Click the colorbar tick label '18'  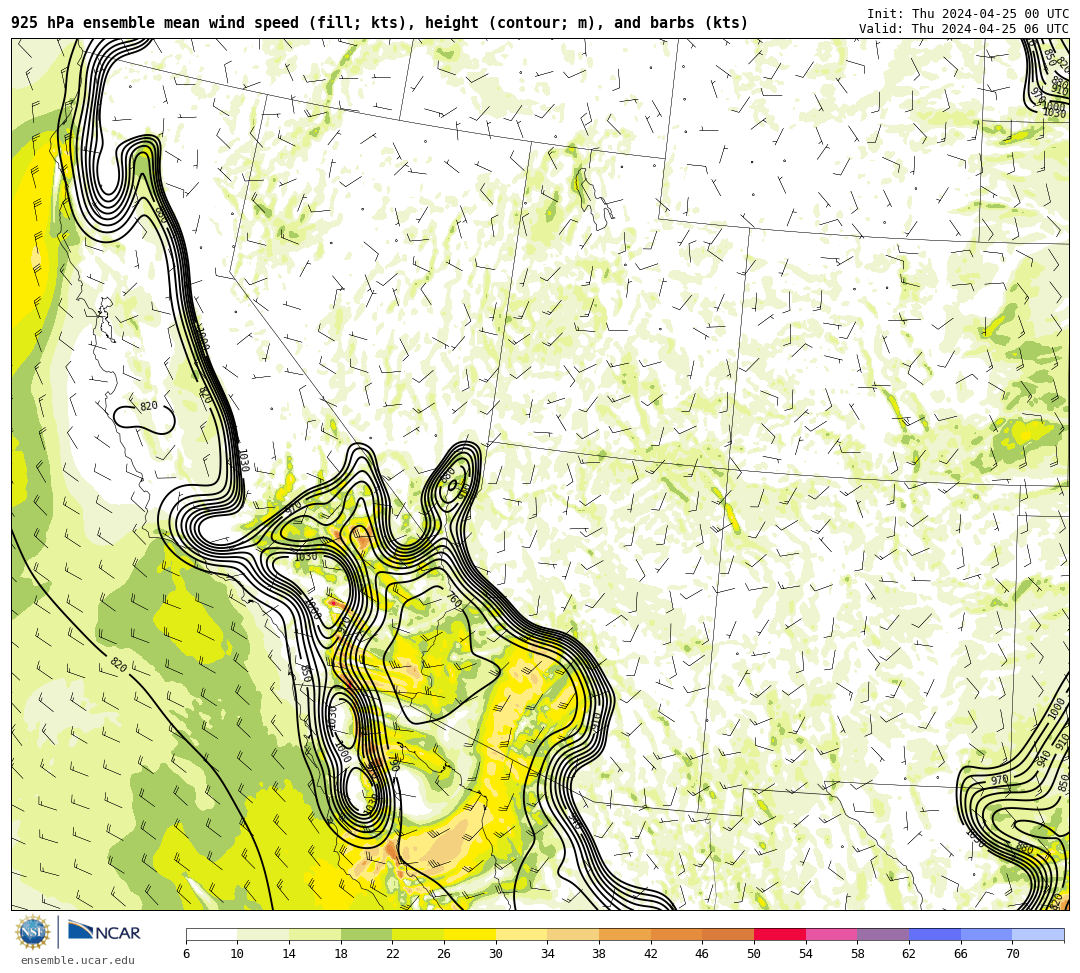pos(341,954)
